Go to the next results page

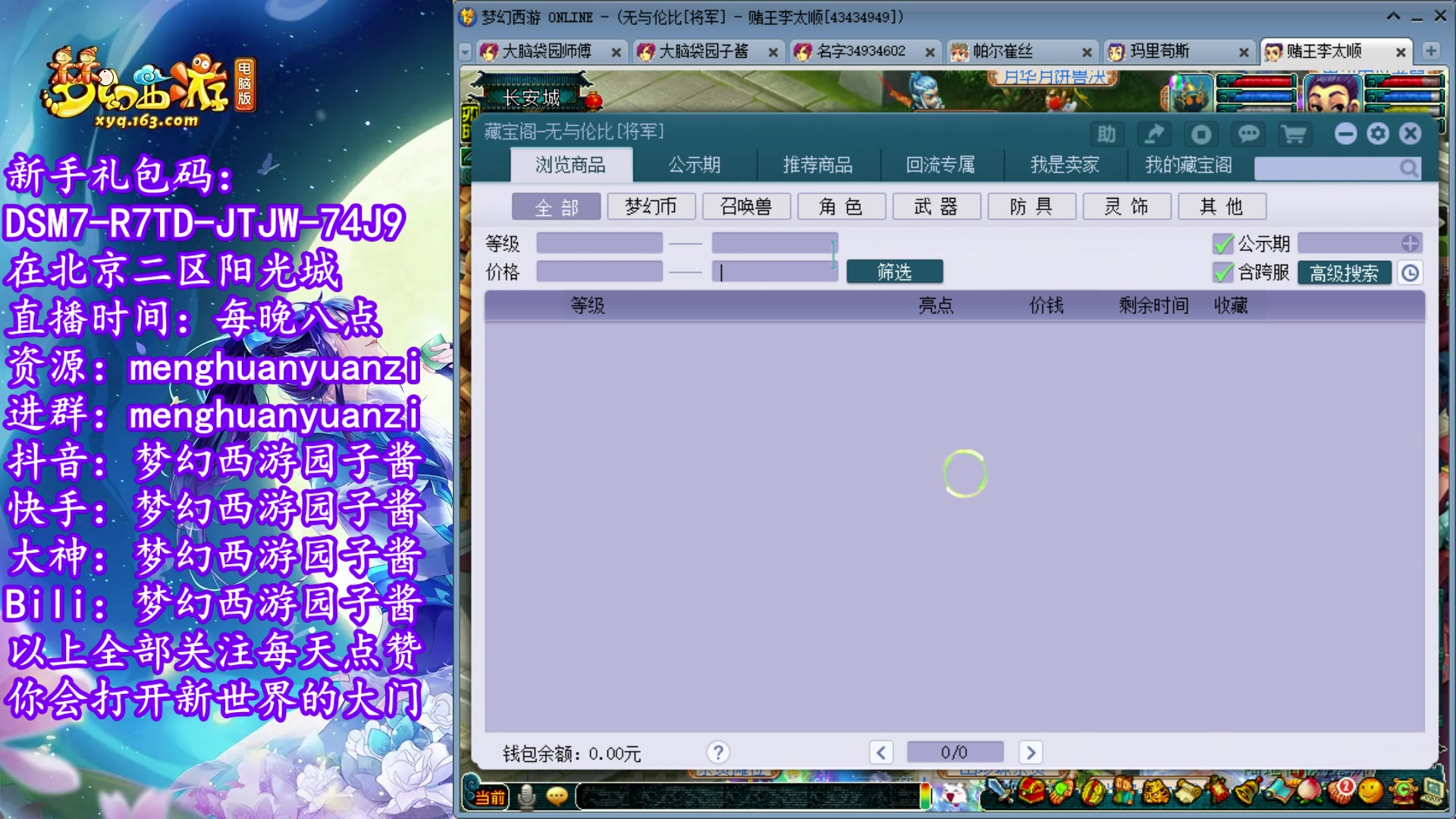(x=1030, y=752)
